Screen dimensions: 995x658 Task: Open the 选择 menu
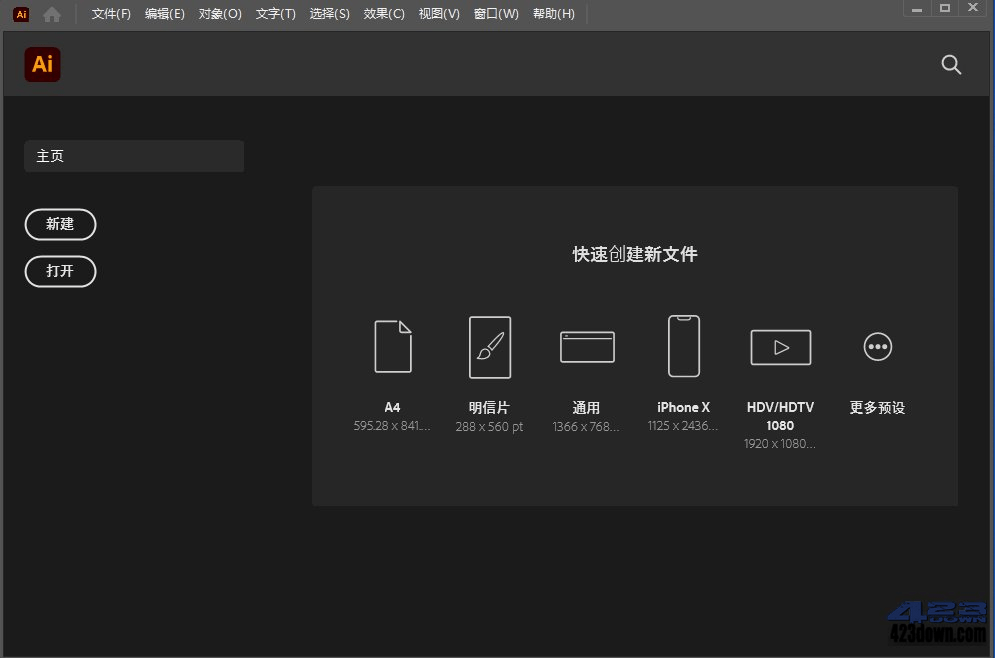point(329,14)
